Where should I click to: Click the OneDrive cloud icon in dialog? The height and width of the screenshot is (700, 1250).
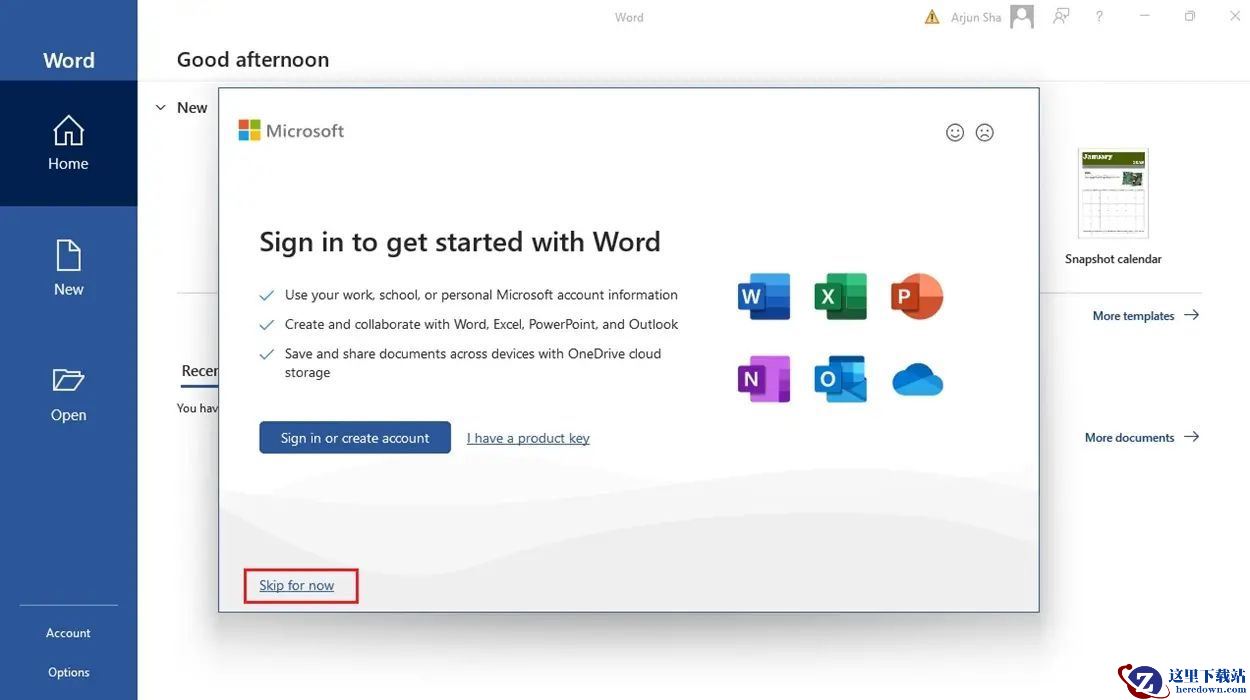point(917,380)
